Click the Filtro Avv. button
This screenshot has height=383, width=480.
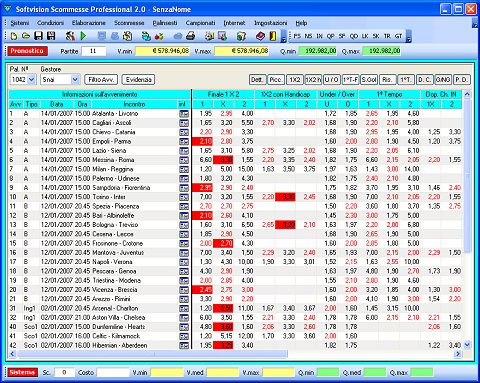tap(101, 80)
